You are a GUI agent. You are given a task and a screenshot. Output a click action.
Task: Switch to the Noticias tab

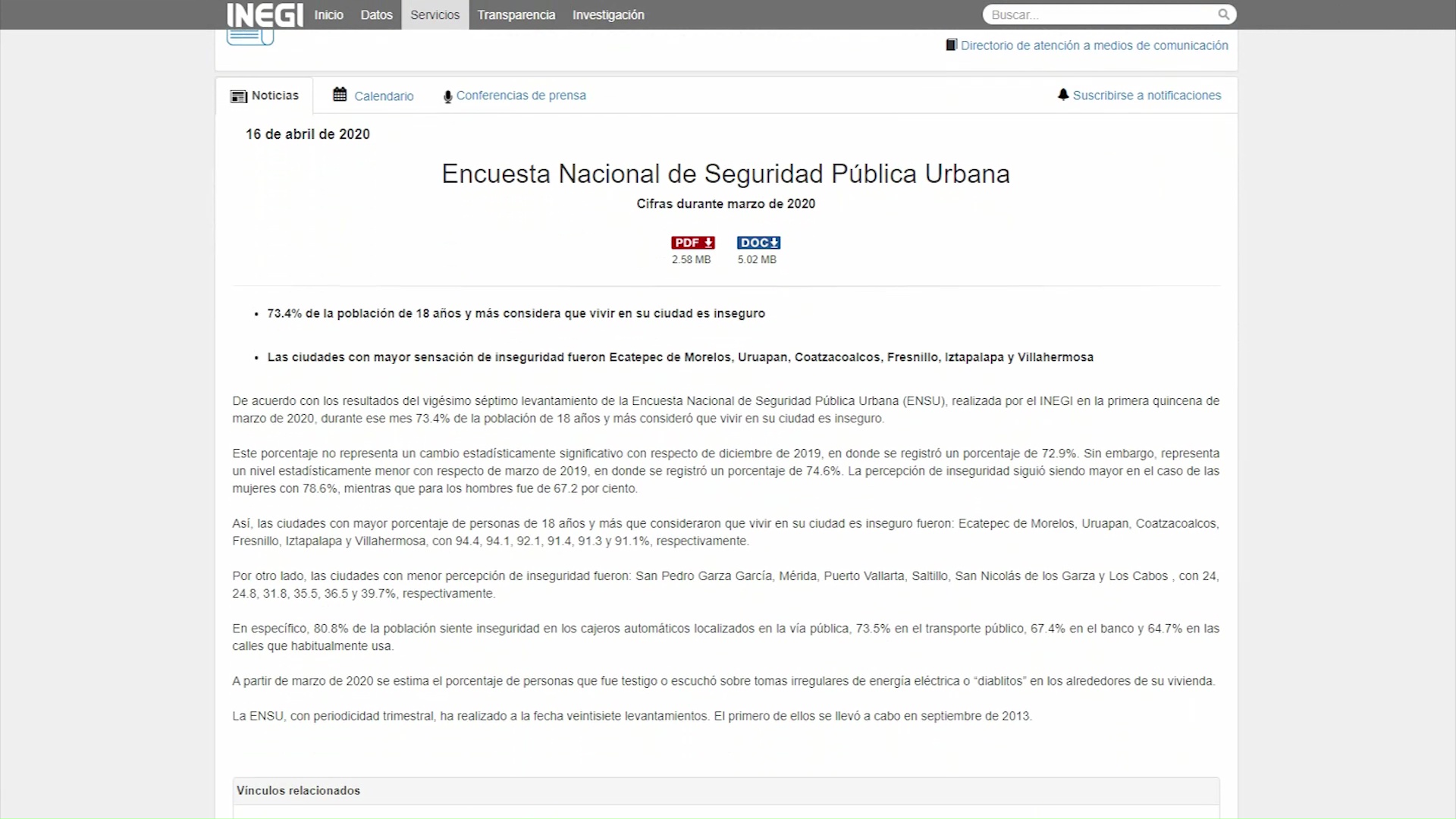click(265, 96)
